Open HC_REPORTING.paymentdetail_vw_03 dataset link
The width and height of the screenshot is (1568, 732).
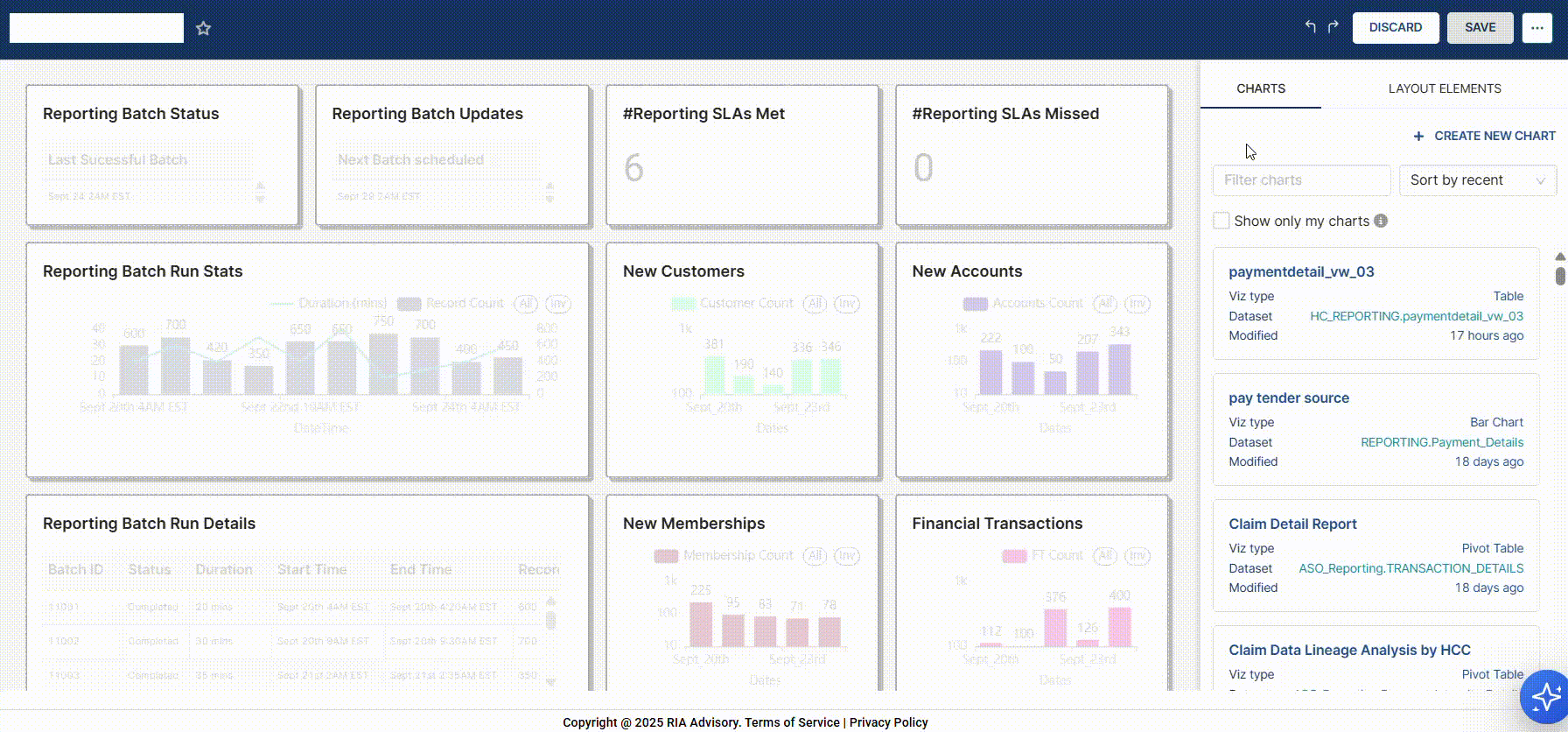click(1416, 316)
